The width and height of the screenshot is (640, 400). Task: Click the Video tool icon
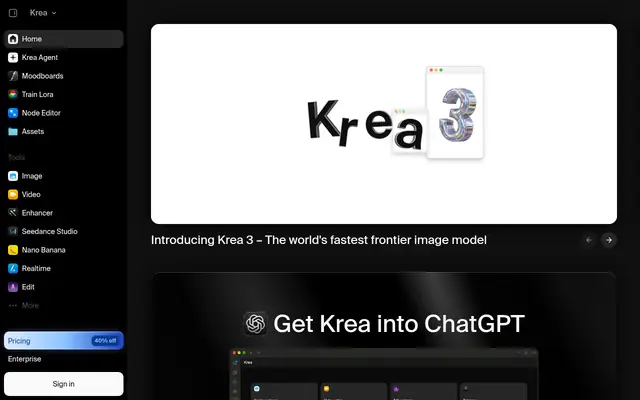[x=13, y=194]
